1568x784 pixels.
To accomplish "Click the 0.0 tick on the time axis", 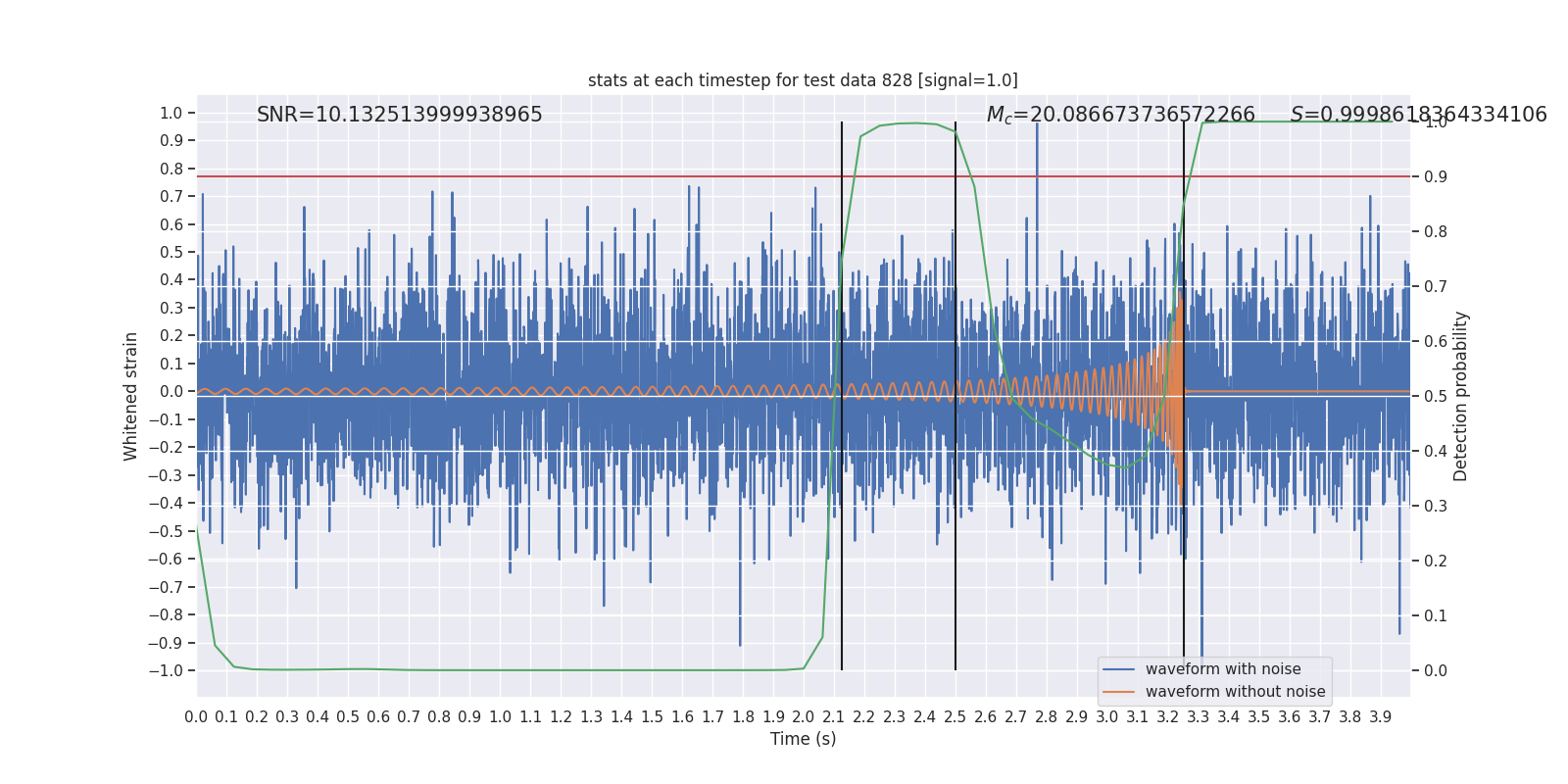I will click(196, 716).
